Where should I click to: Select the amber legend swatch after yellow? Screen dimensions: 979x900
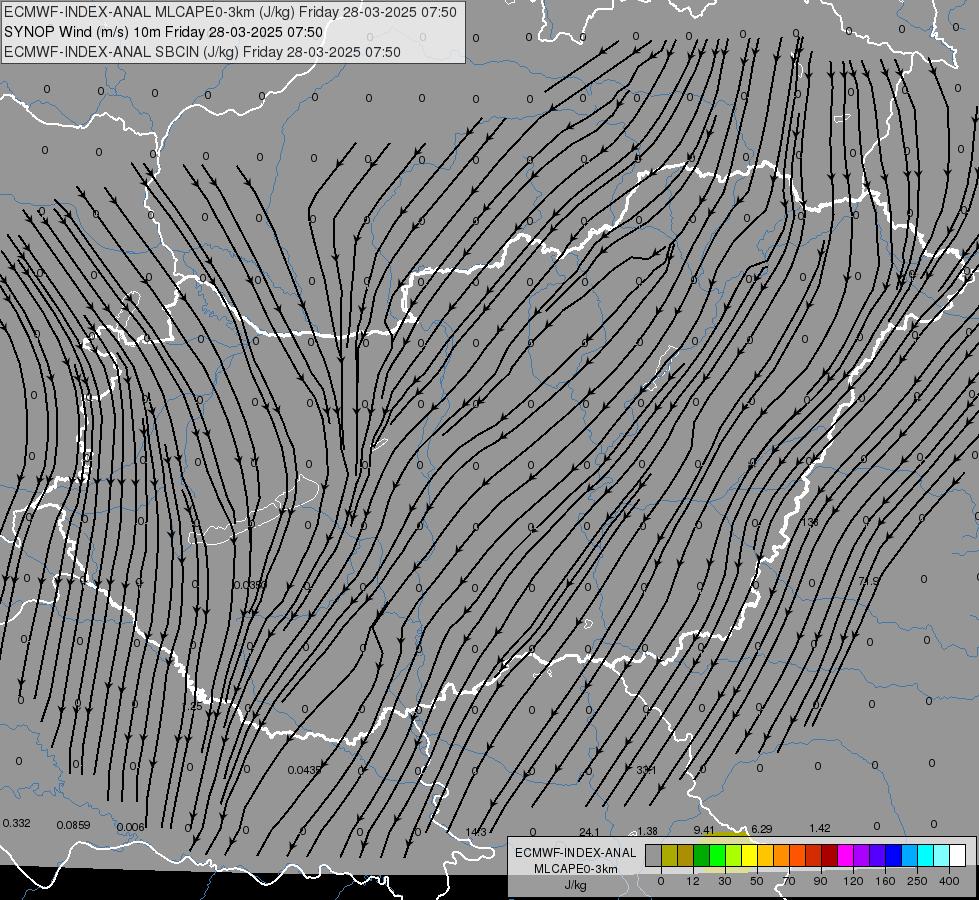tap(766, 855)
